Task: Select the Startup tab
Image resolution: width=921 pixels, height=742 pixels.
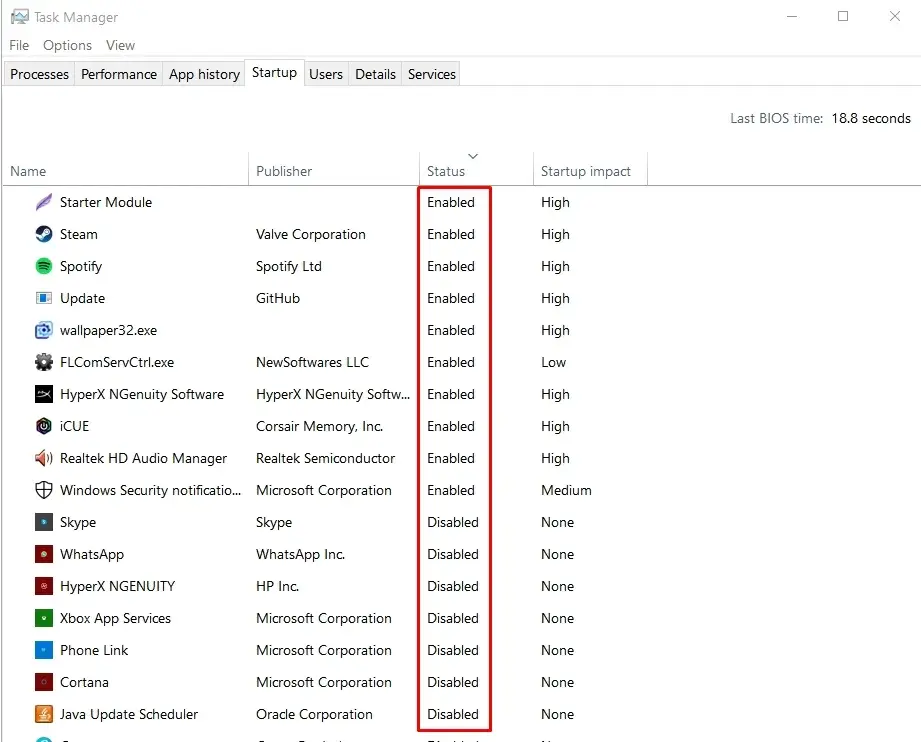Action: click(x=274, y=72)
